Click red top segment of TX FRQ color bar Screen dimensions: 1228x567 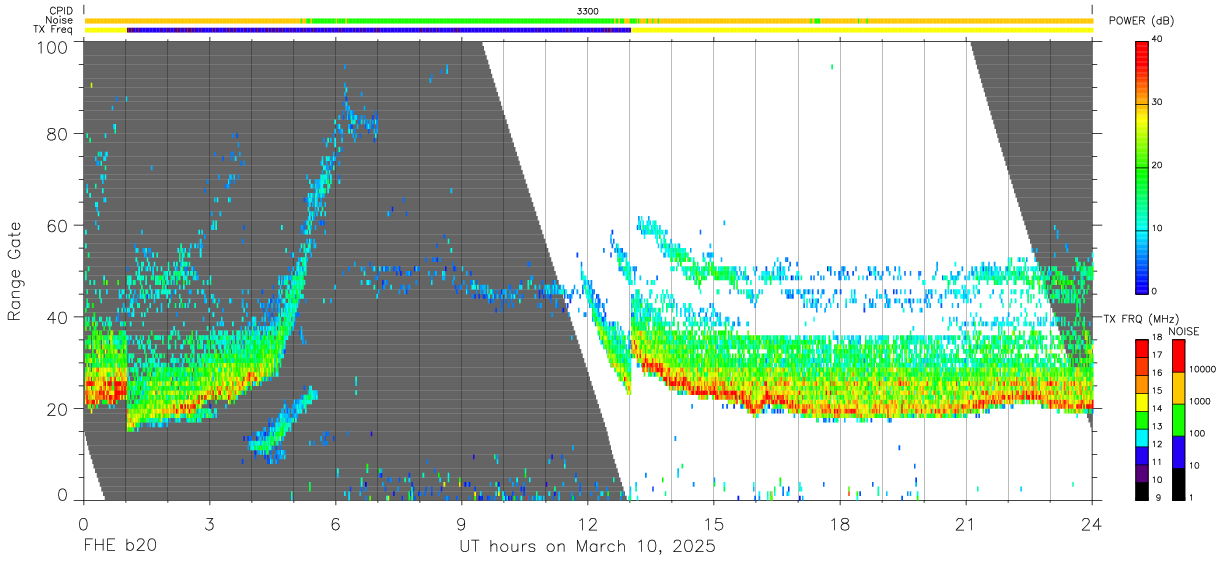point(1141,349)
